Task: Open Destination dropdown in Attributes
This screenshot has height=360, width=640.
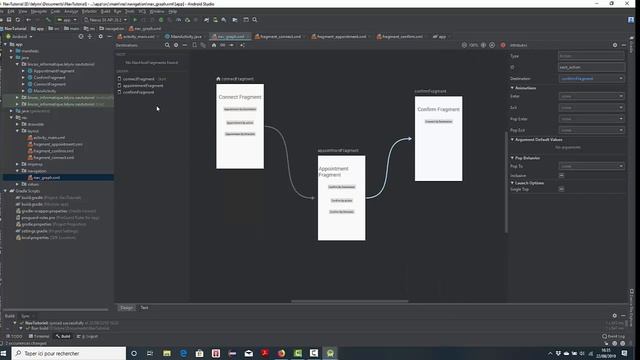Action: [x=591, y=78]
